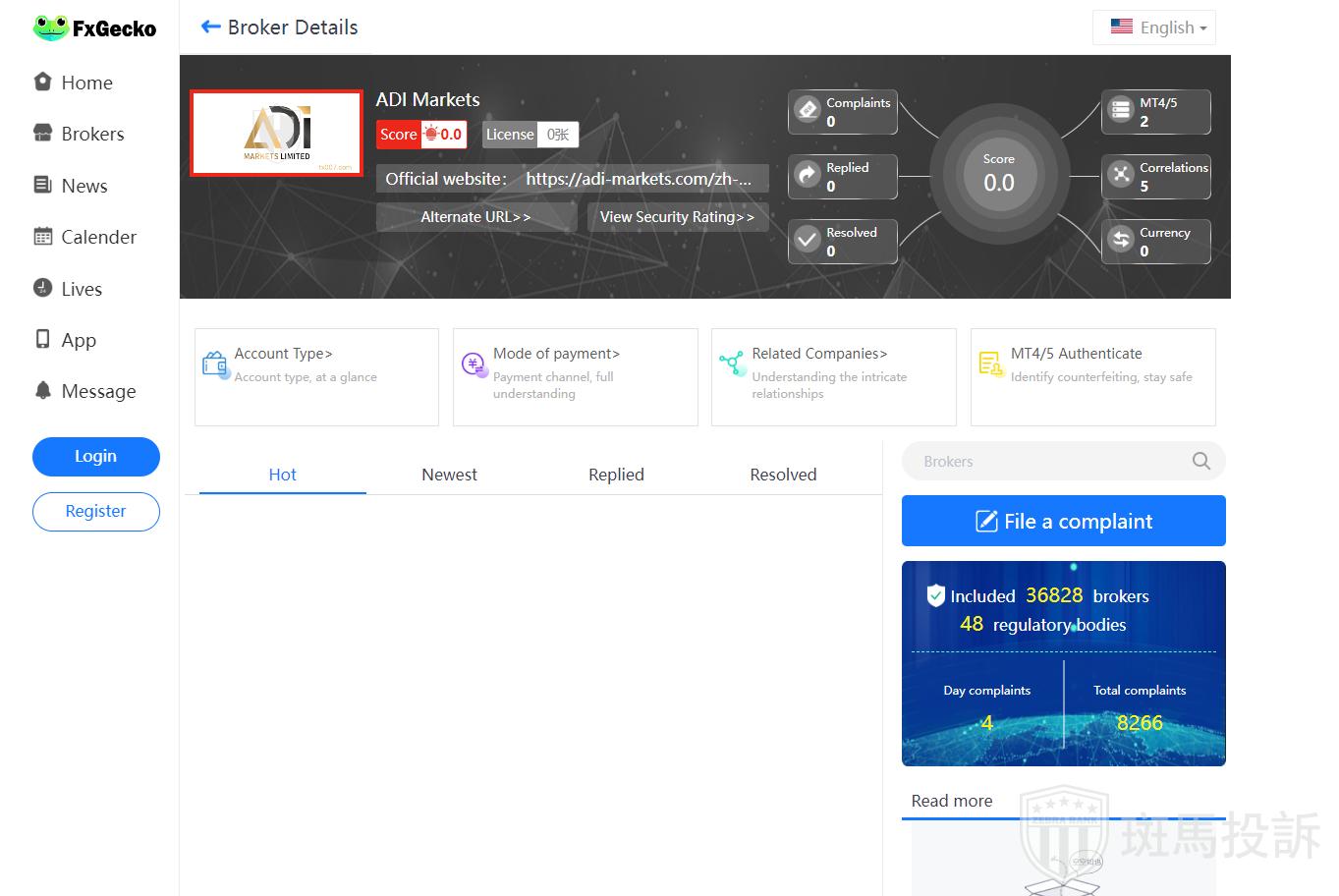Open the official website link

638,179
